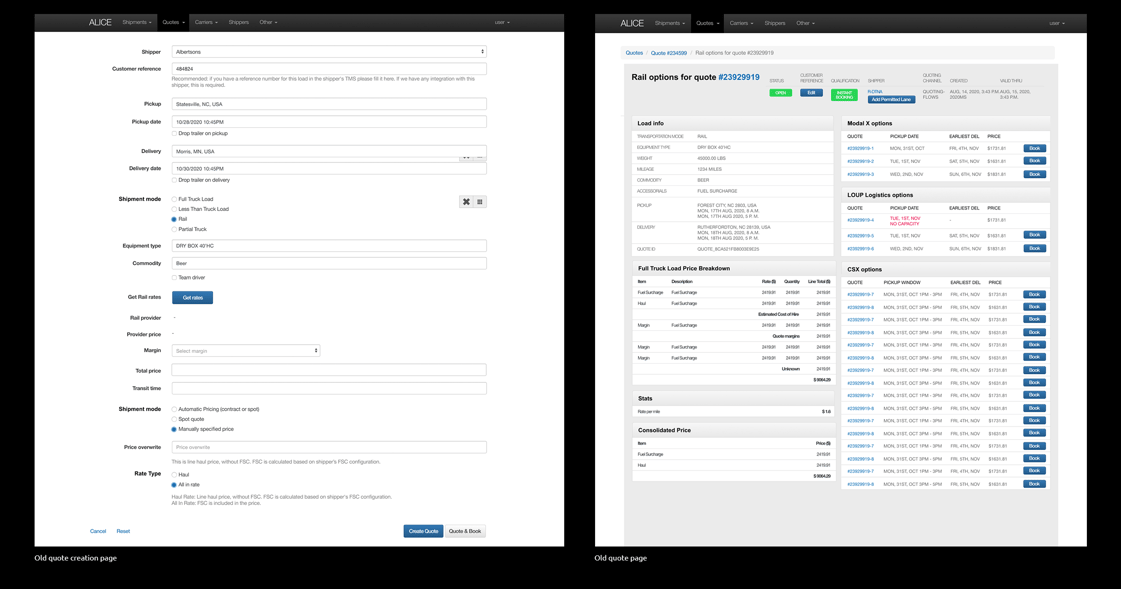
Task: Click the Delivery field showing Morris, MN
Action: pos(329,151)
